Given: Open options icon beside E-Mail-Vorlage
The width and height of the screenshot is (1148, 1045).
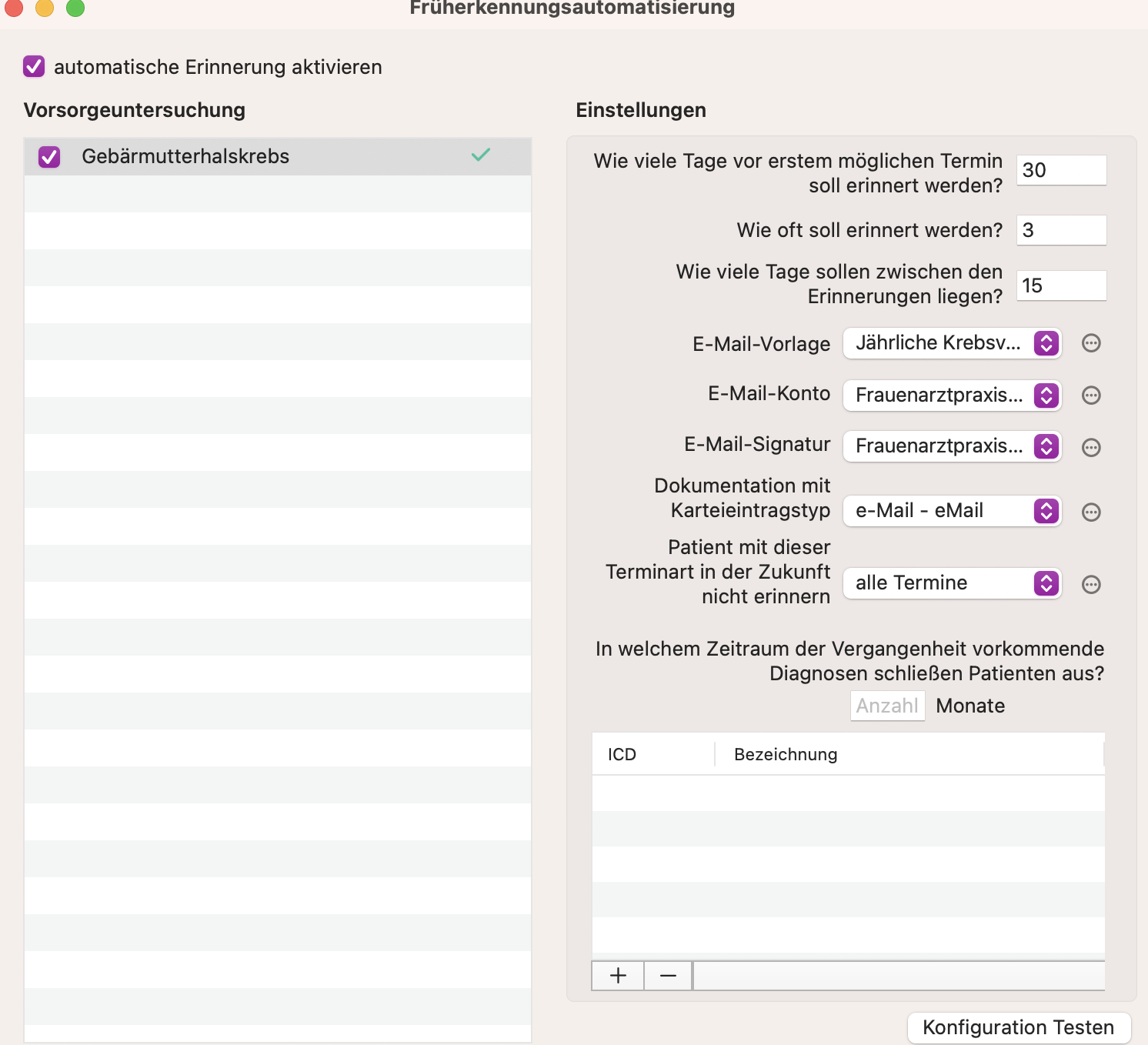Looking at the screenshot, I should 1091,343.
